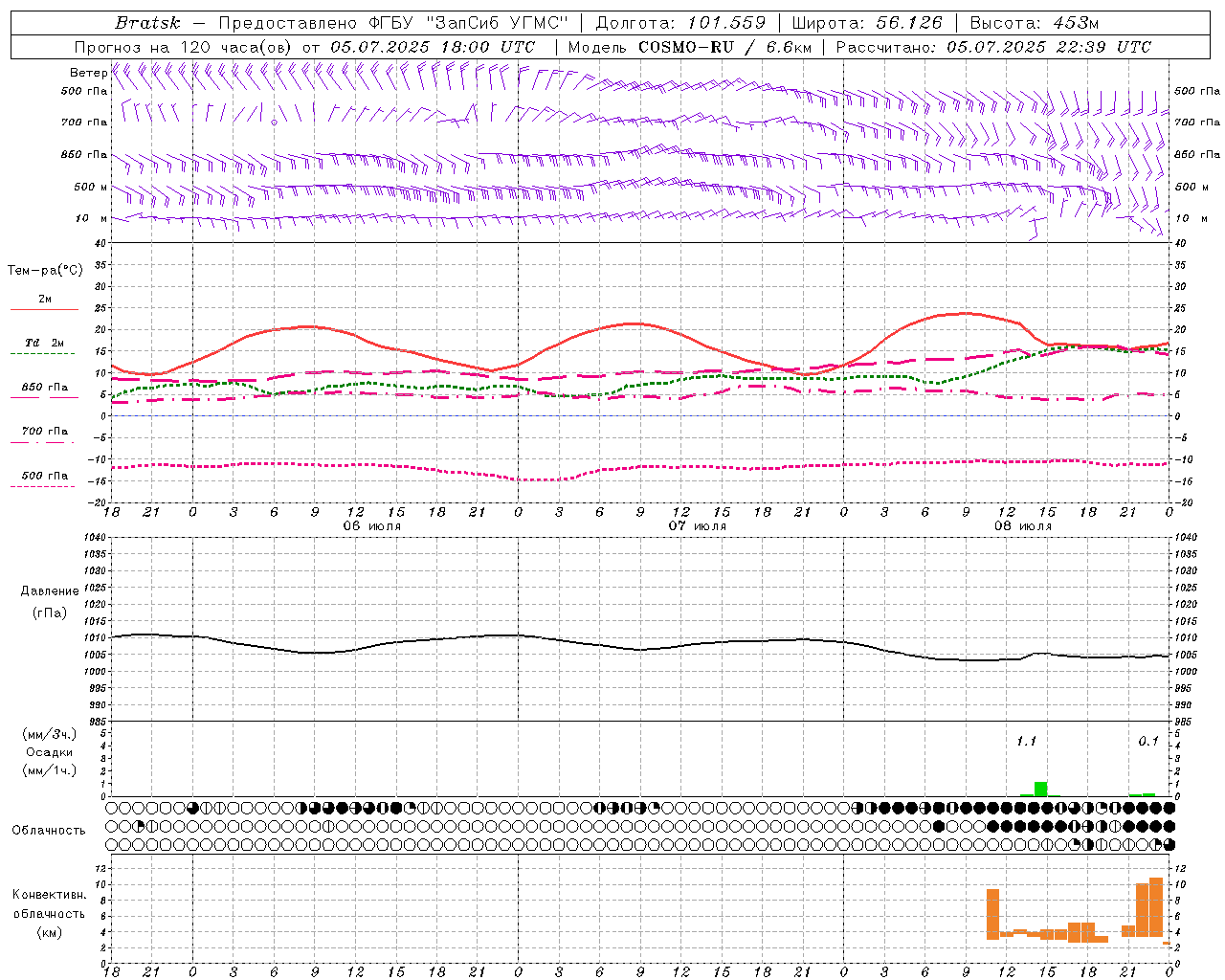Click the date label "07 июля"
The width and height of the screenshot is (1225, 980).
(697, 526)
